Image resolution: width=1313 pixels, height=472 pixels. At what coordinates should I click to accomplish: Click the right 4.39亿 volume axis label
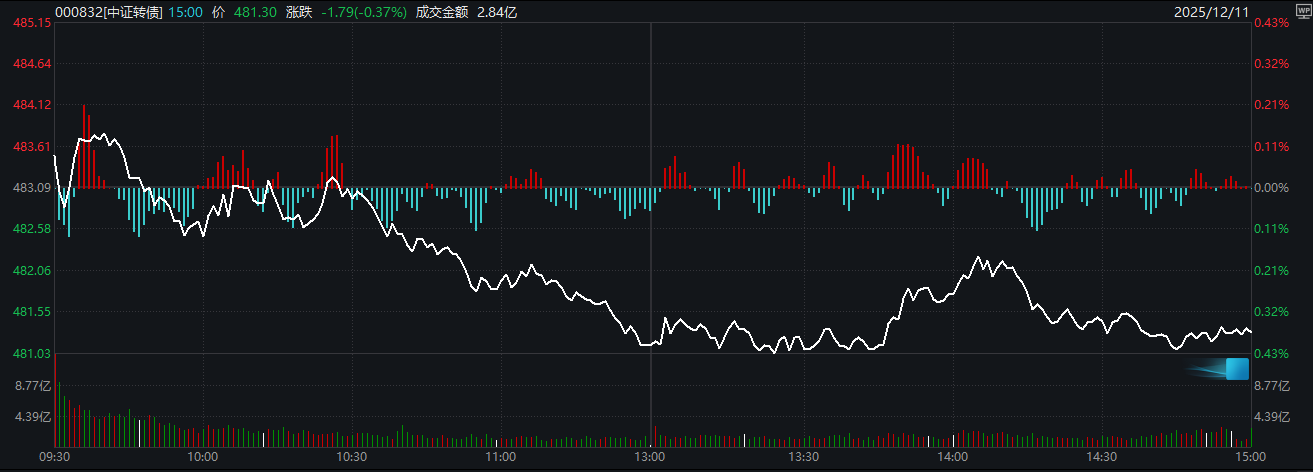click(1273, 417)
